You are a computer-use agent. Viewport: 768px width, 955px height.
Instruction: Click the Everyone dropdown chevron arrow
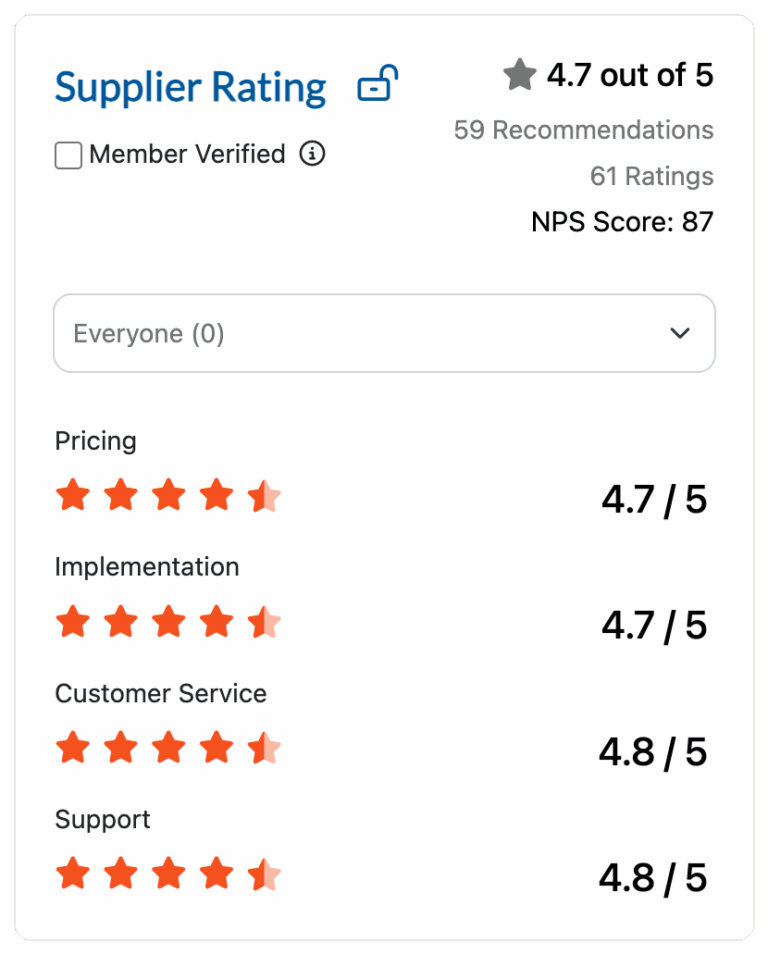coord(680,333)
